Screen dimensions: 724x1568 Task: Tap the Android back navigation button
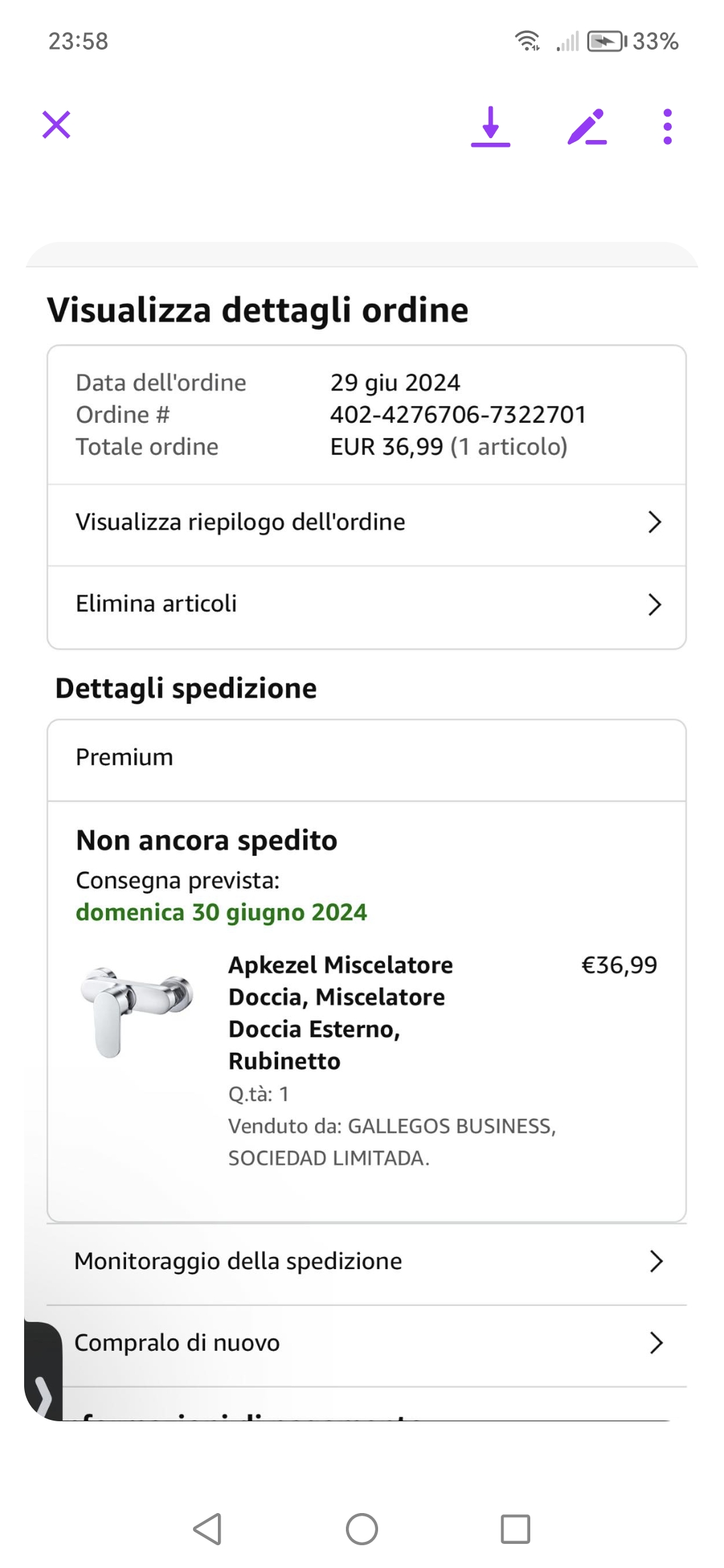(207, 1529)
